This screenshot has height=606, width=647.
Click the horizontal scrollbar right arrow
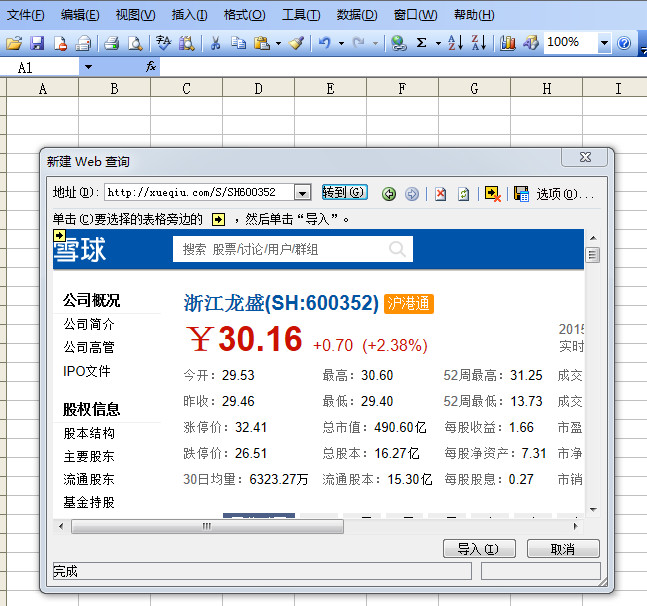[576, 526]
